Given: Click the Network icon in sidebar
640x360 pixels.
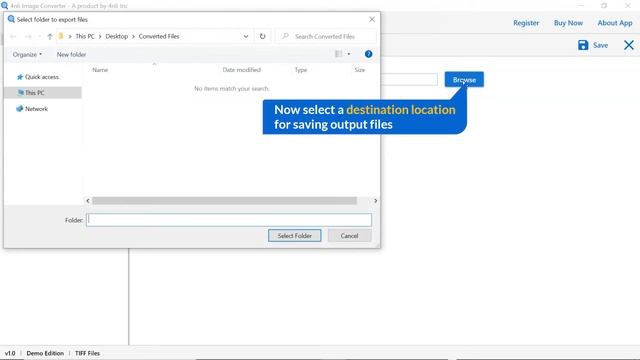Looking at the screenshot, I should pyautogui.click(x=19, y=109).
